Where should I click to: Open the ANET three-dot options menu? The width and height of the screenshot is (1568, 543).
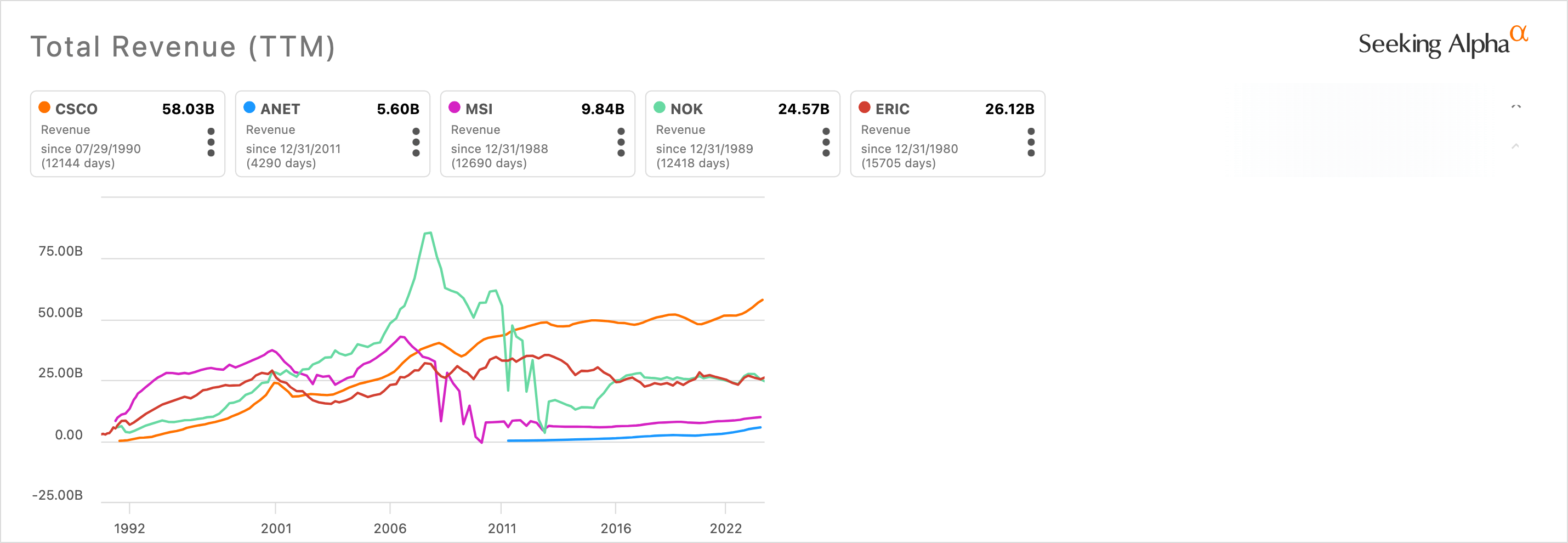[416, 142]
